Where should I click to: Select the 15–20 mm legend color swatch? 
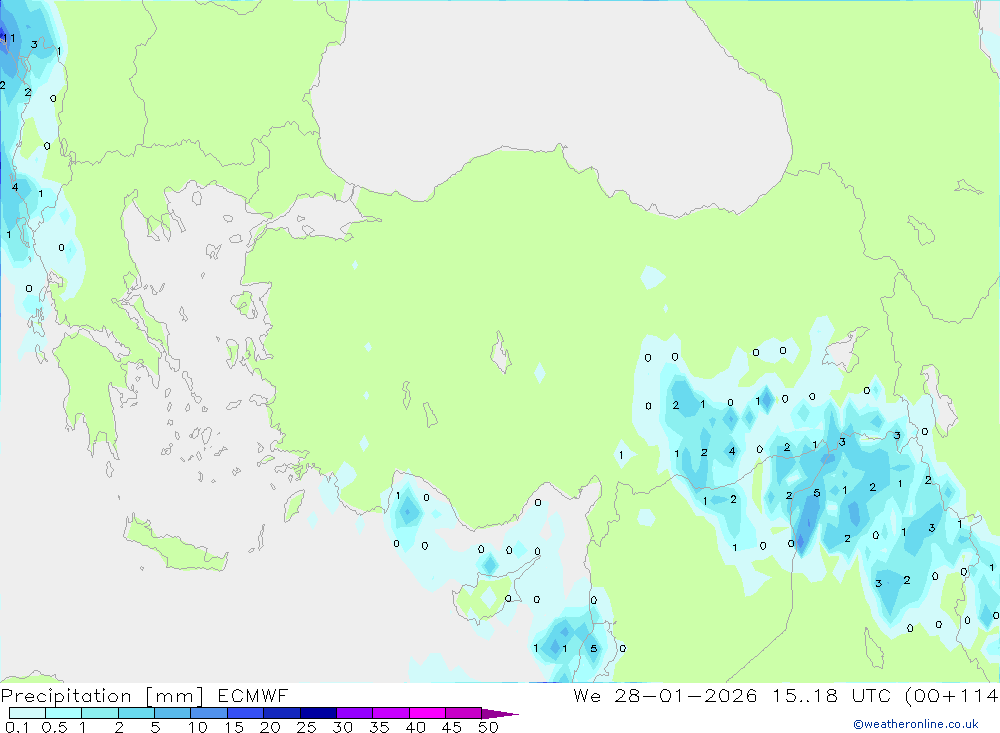[x=245, y=713]
